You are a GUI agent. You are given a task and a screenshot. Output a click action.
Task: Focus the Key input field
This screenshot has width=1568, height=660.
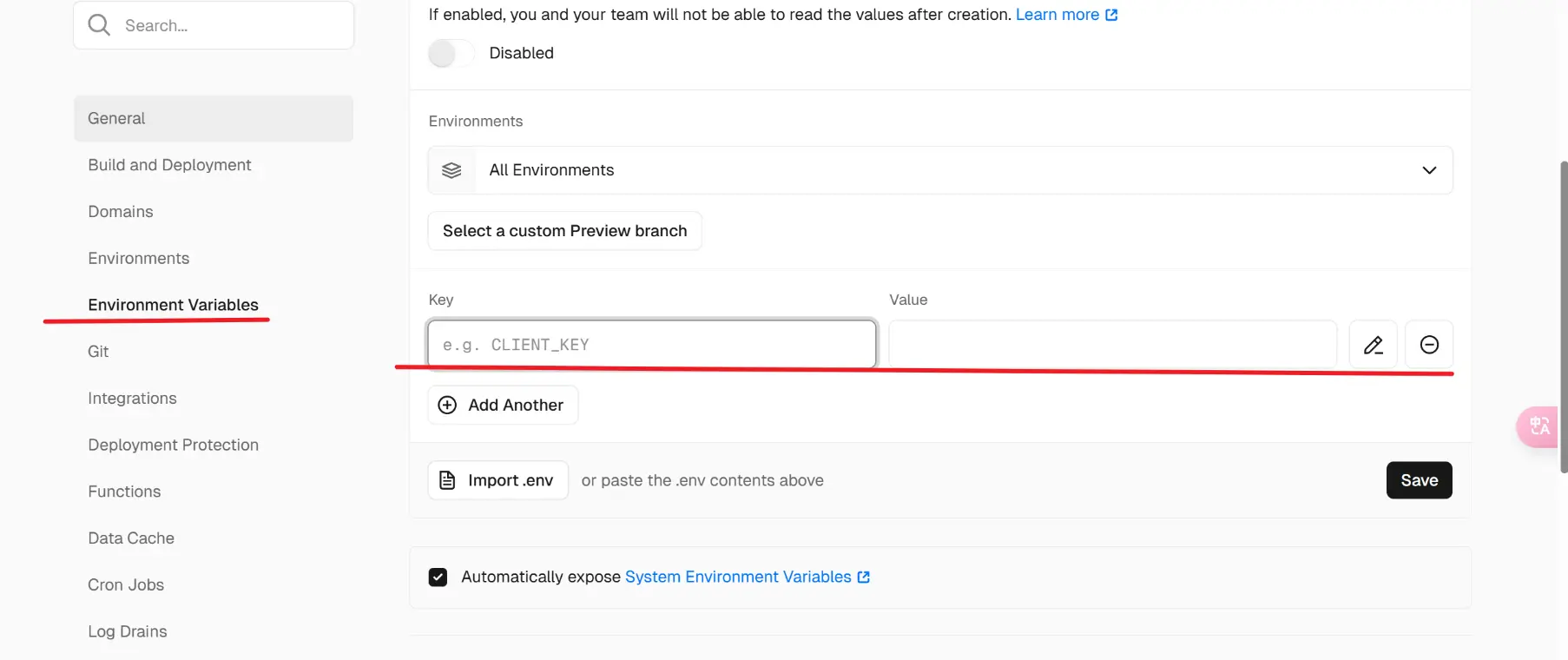tap(651, 345)
